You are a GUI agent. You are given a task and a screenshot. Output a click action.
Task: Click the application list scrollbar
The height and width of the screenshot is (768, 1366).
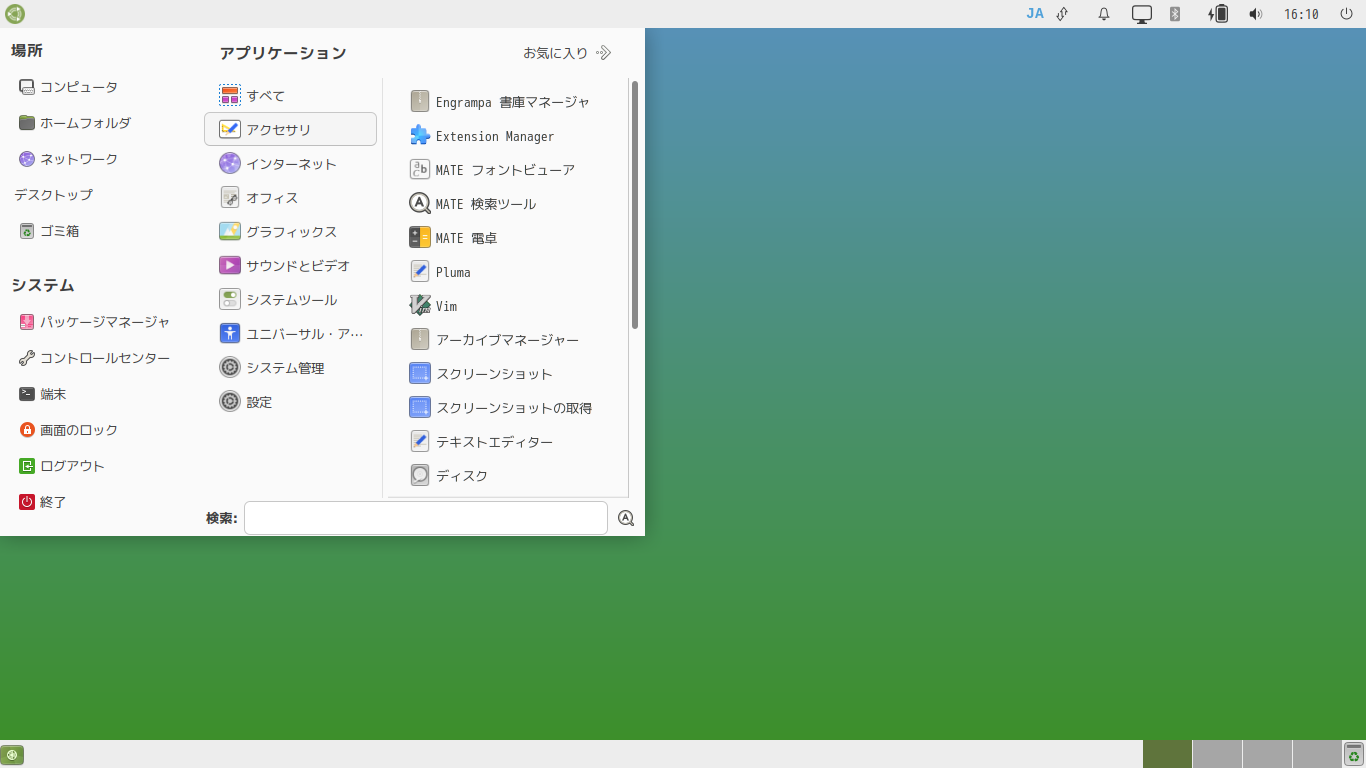click(x=635, y=205)
